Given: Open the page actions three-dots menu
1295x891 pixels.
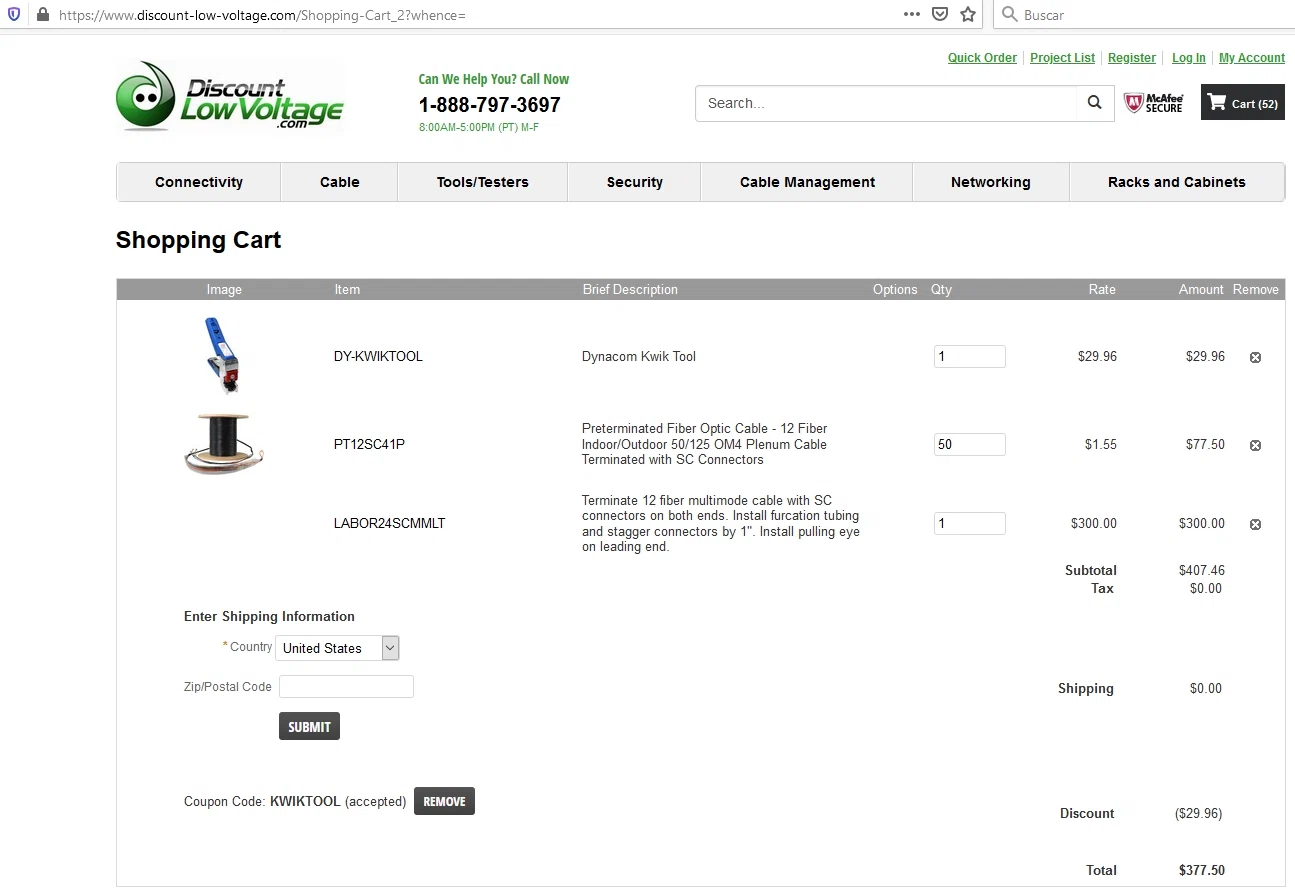Looking at the screenshot, I should click(911, 14).
